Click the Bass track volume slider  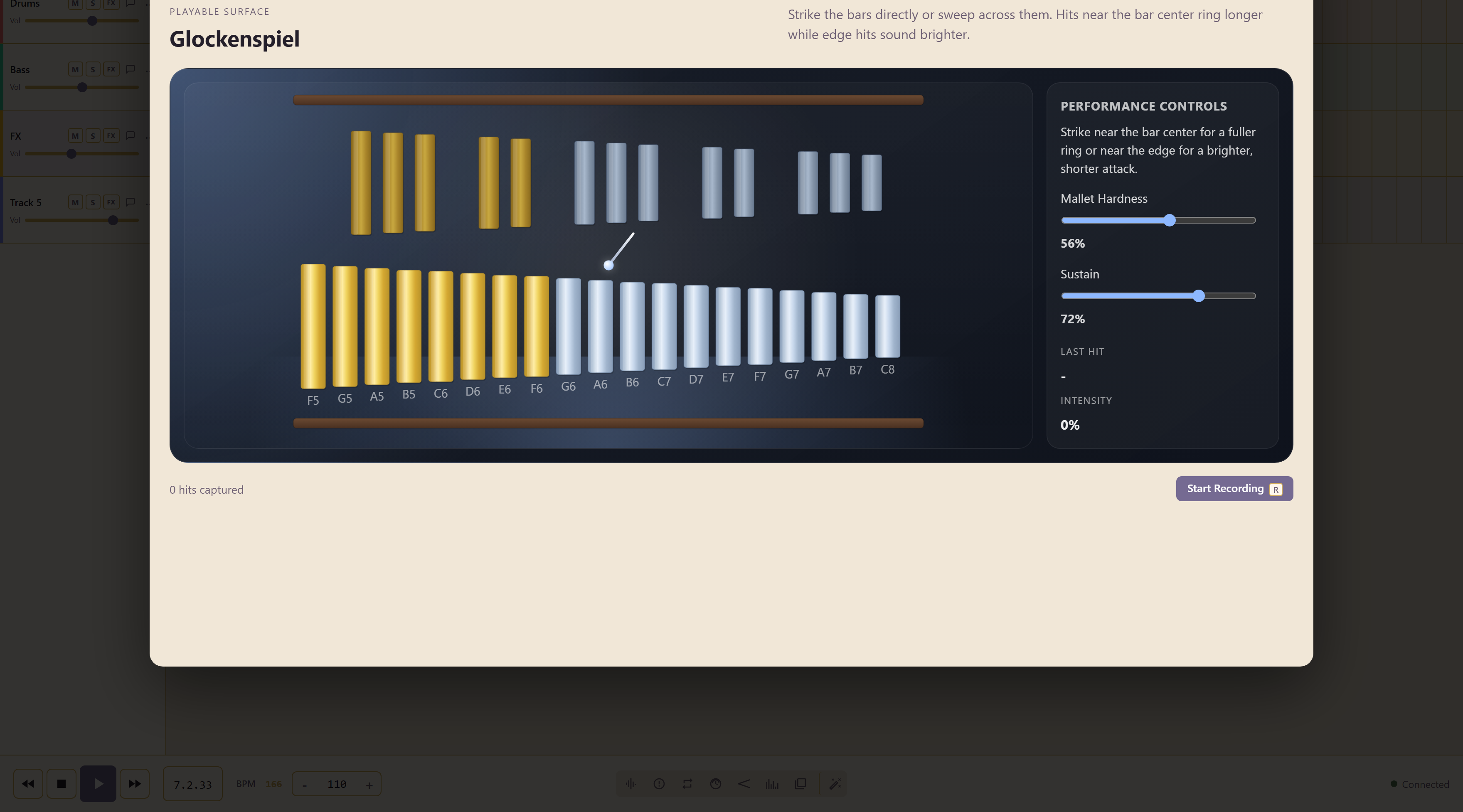(82, 87)
